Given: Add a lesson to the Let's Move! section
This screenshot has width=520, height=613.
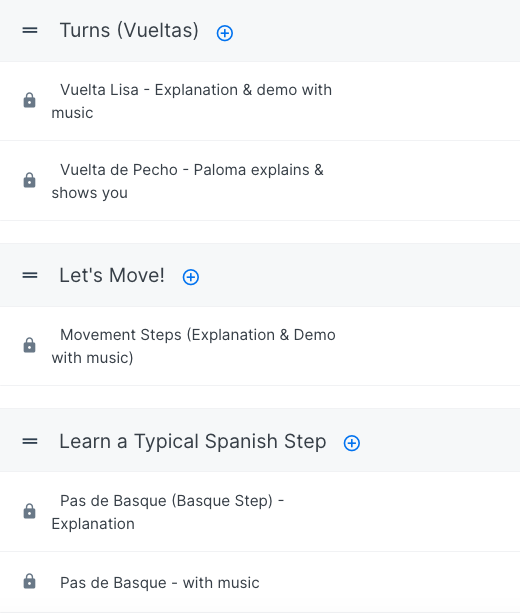Looking at the screenshot, I should click(x=191, y=277).
